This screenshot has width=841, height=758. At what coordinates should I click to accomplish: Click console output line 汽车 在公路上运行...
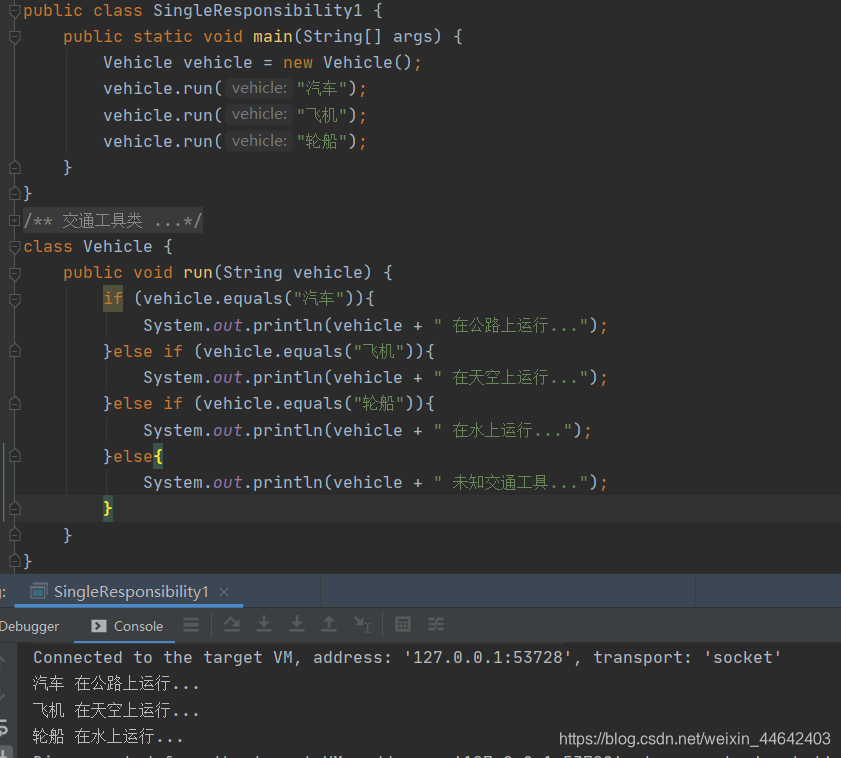116,684
